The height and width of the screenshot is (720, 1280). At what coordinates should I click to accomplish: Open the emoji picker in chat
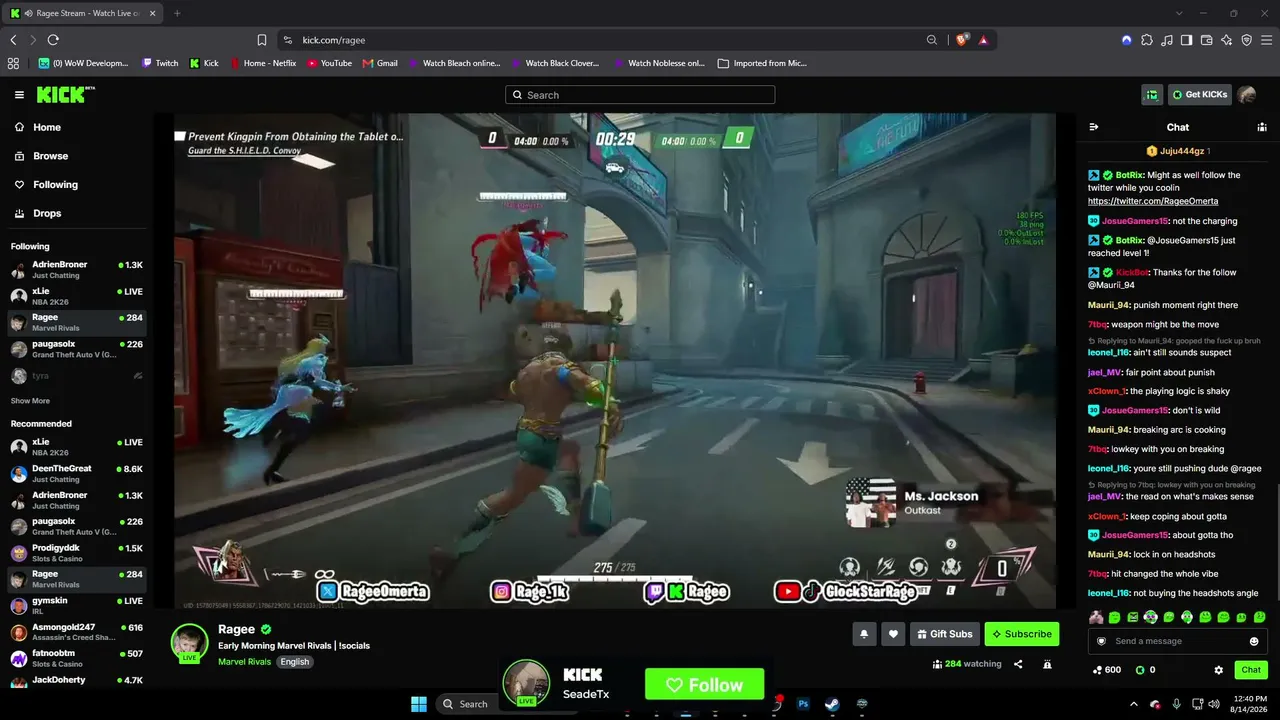1254,641
